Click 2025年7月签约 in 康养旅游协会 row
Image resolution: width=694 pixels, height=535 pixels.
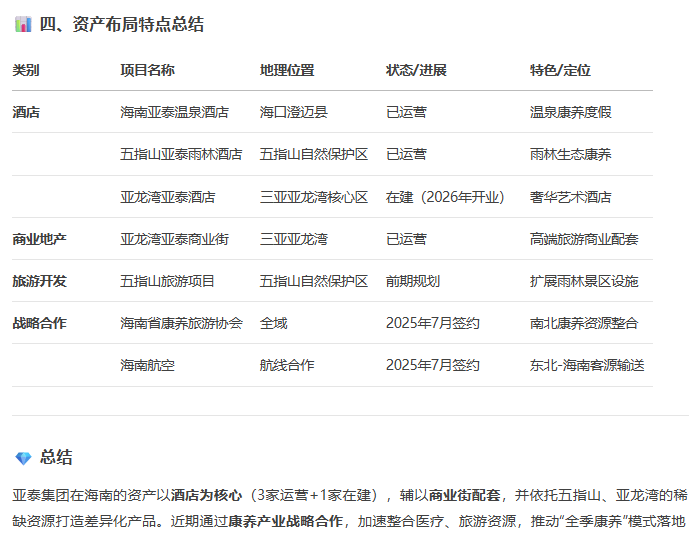pyautogui.click(x=432, y=323)
